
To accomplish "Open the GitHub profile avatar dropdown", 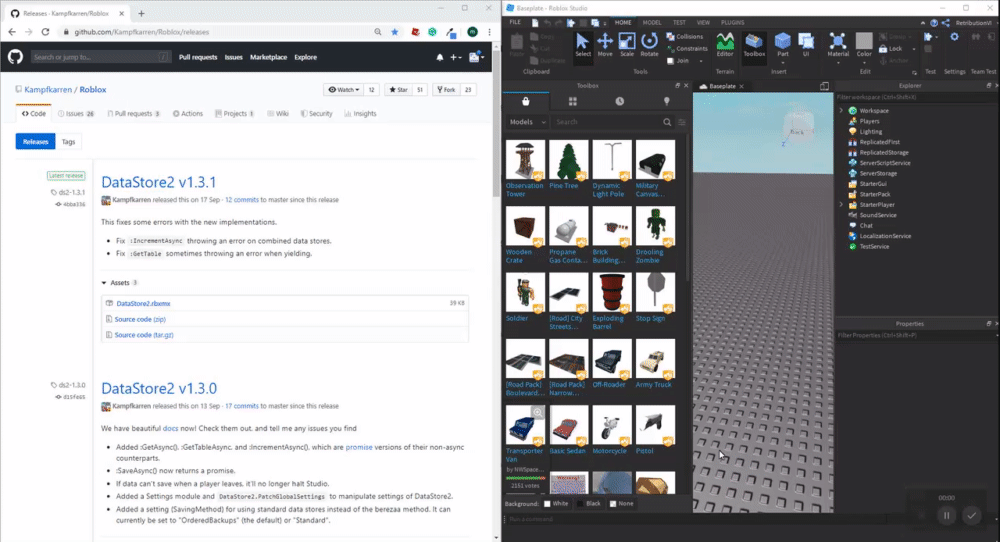I will 476,57.
